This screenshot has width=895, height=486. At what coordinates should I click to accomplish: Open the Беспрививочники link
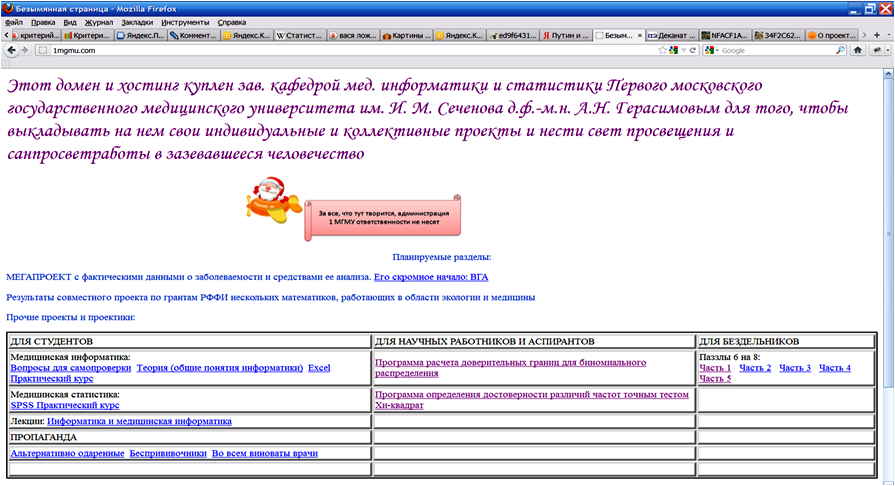[x=168, y=453]
